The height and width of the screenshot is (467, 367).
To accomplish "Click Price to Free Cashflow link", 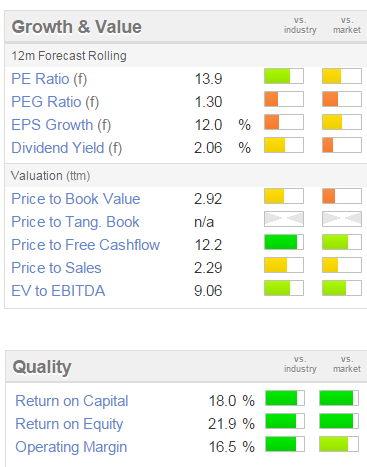I will [x=86, y=245].
